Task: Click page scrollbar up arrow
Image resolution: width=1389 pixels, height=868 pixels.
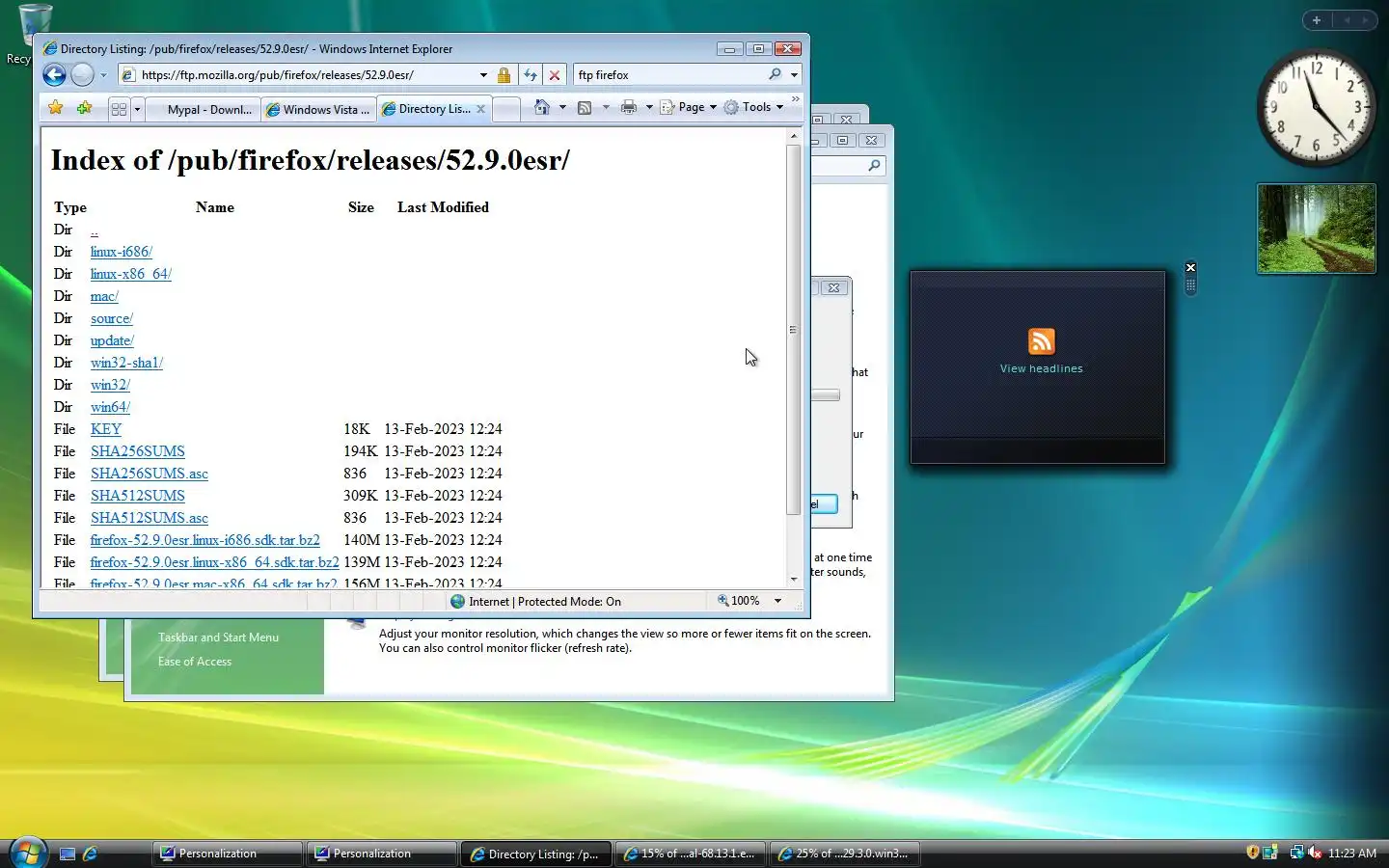Action: click(794, 136)
